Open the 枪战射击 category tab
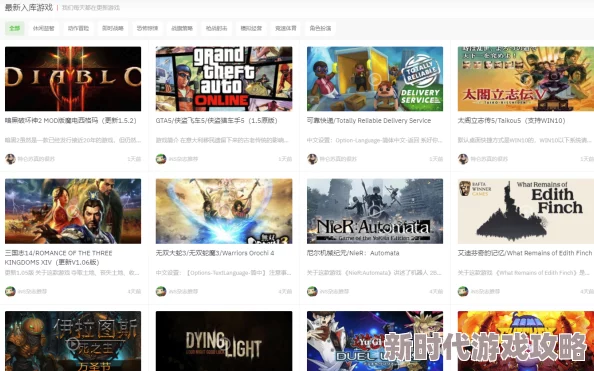594x371 pixels. coord(217,28)
